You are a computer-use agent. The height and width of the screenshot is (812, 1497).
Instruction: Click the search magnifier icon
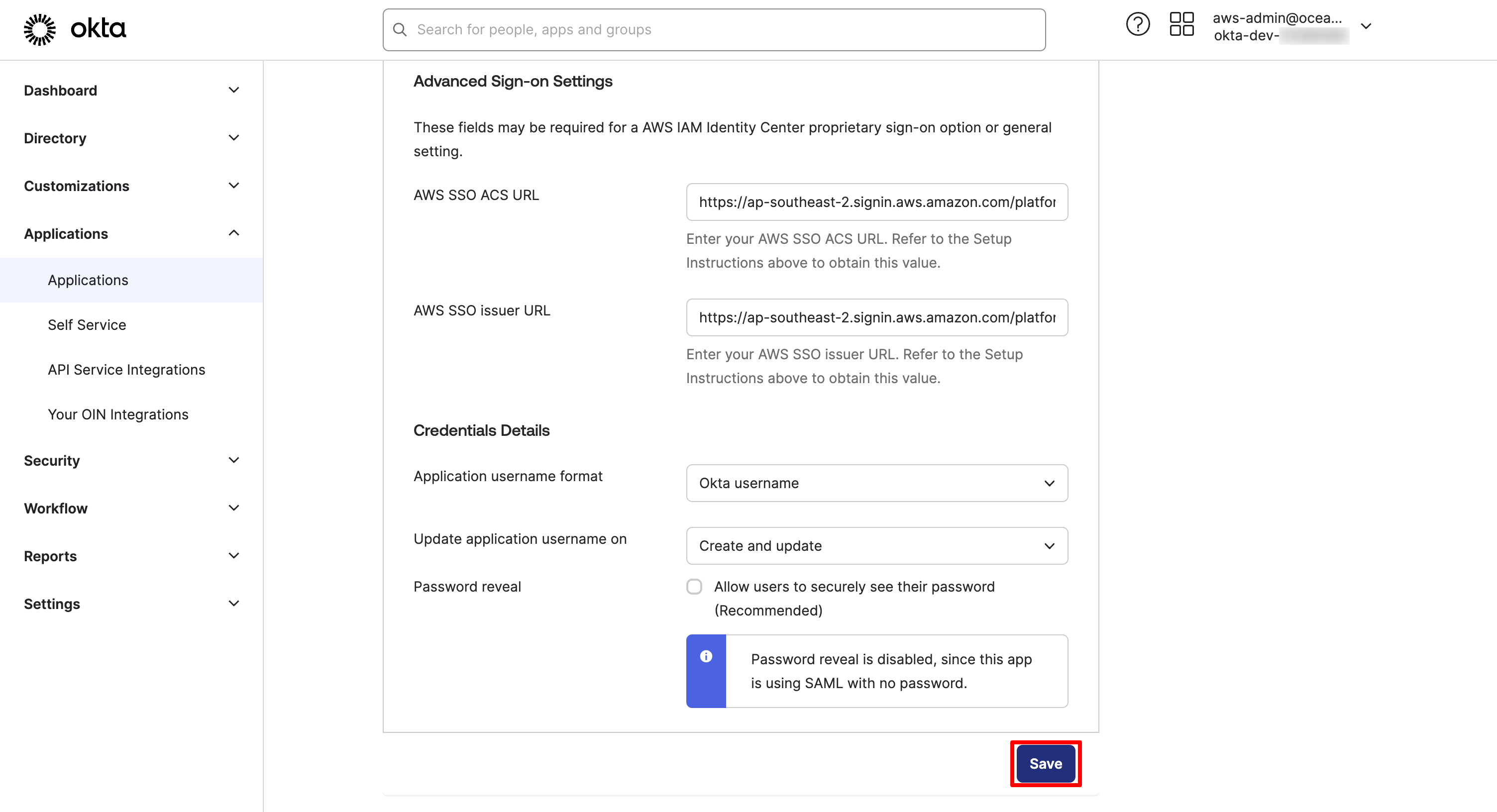click(x=400, y=29)
